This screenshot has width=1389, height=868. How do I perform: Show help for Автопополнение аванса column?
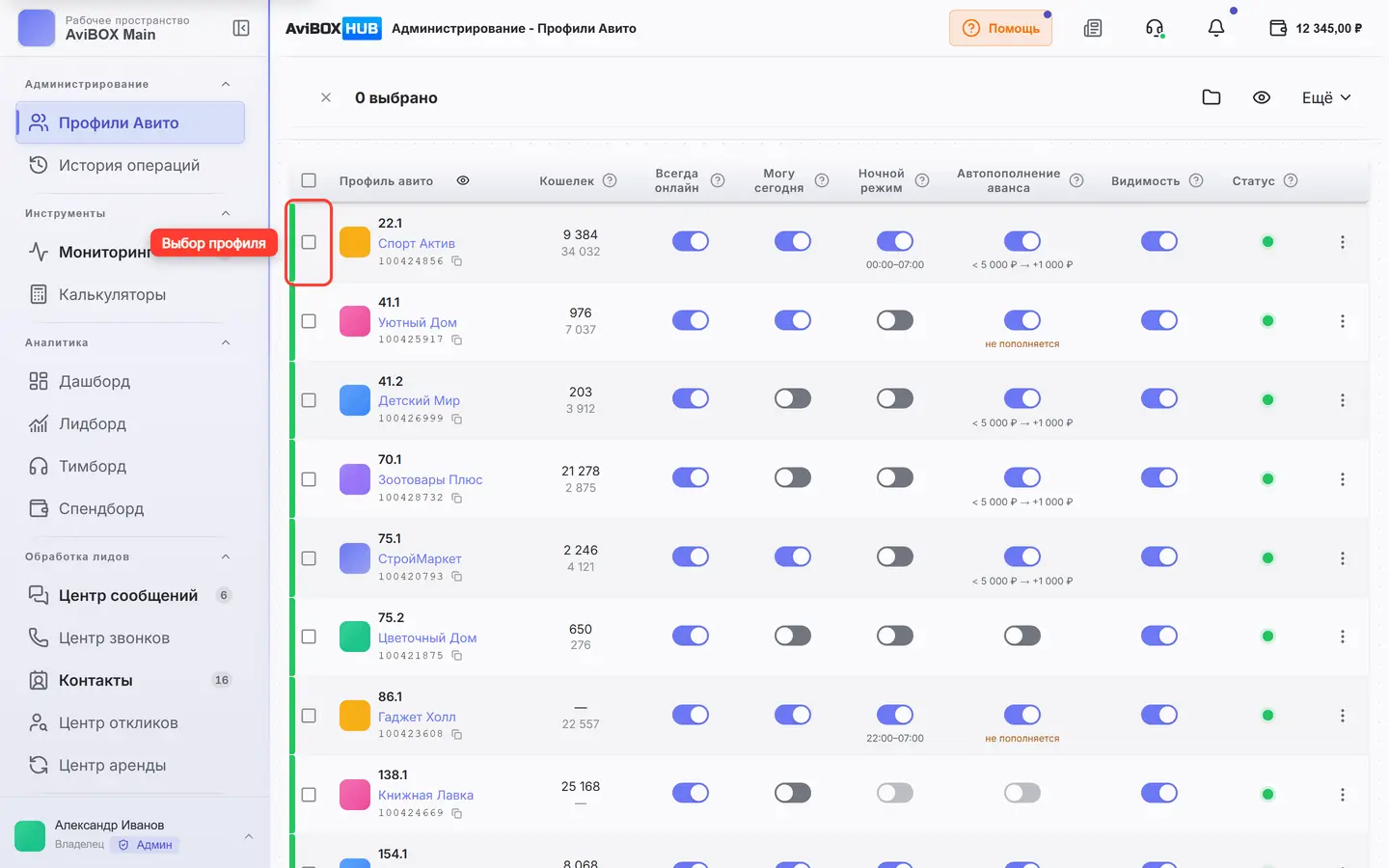click(x=1076, y=180)
